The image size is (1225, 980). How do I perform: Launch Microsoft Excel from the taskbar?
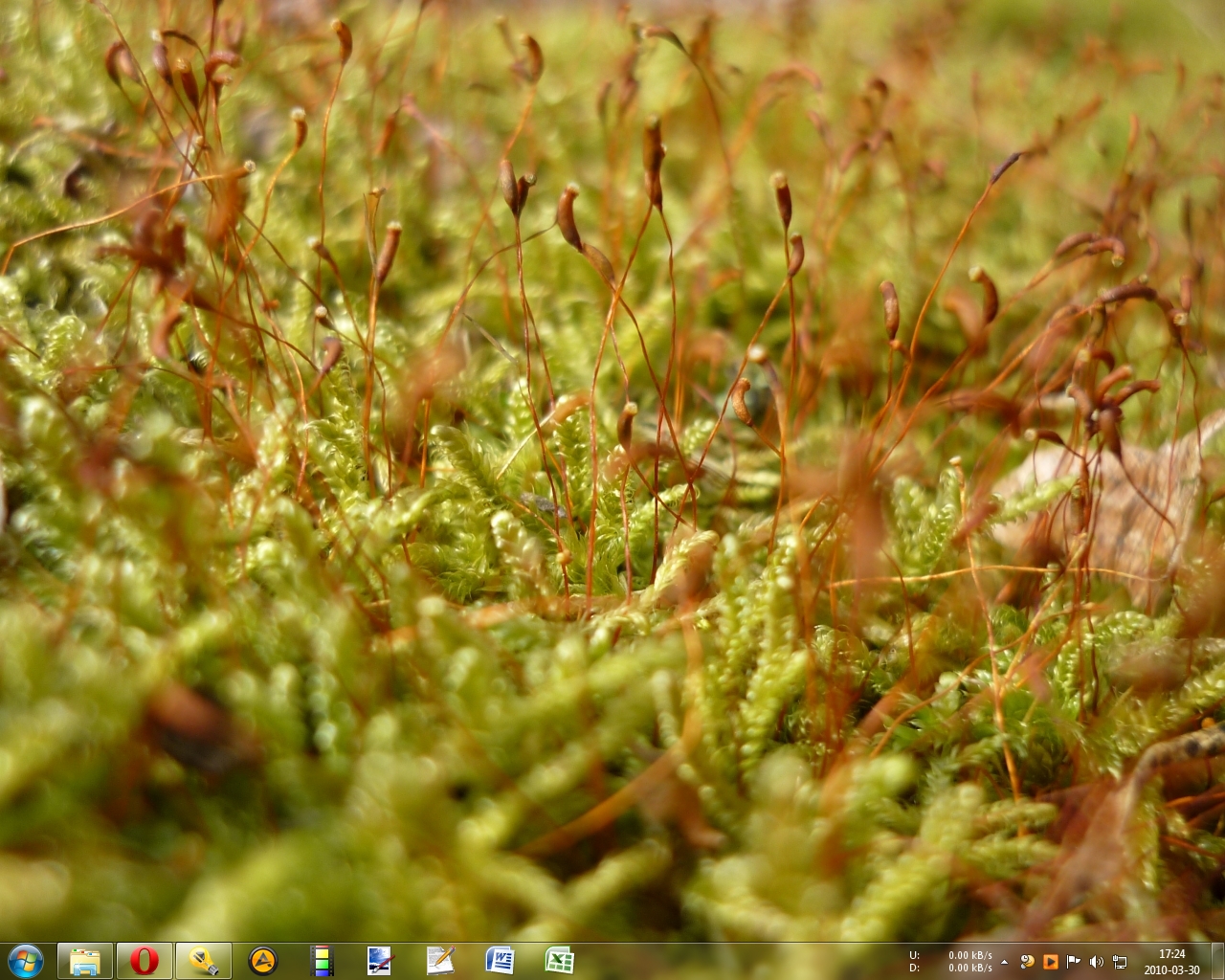(x=559, y=961)
